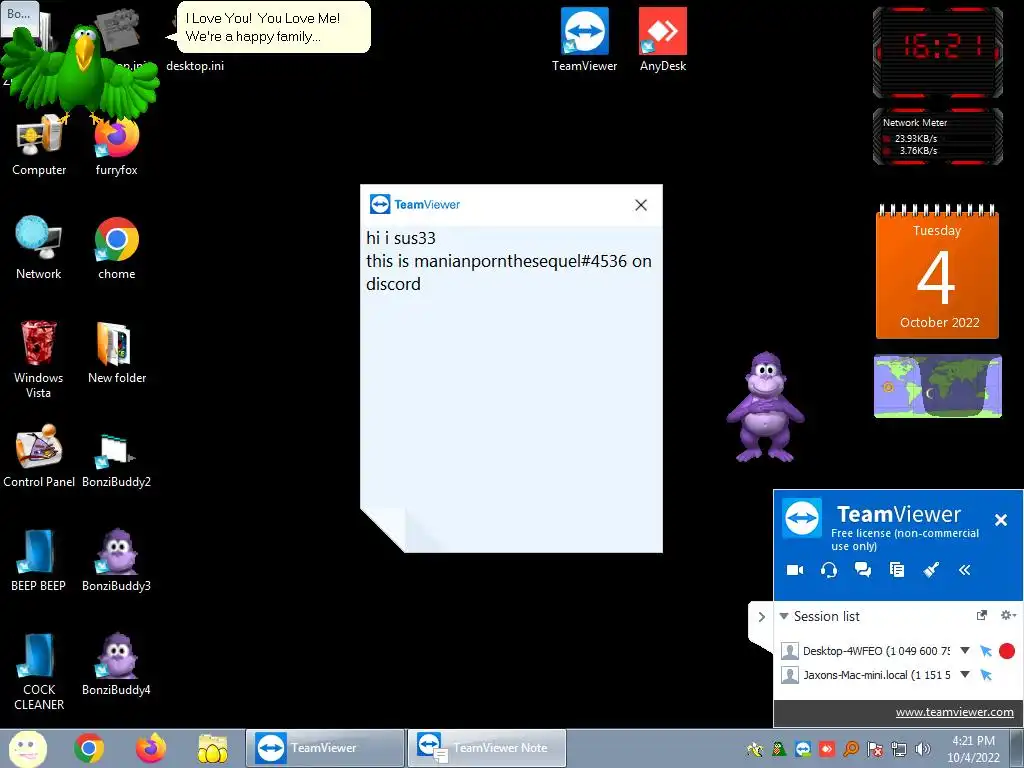Select the TeamViewer whiteboard brush icon
Screen dimensions: 1024x768
(931, 570)
